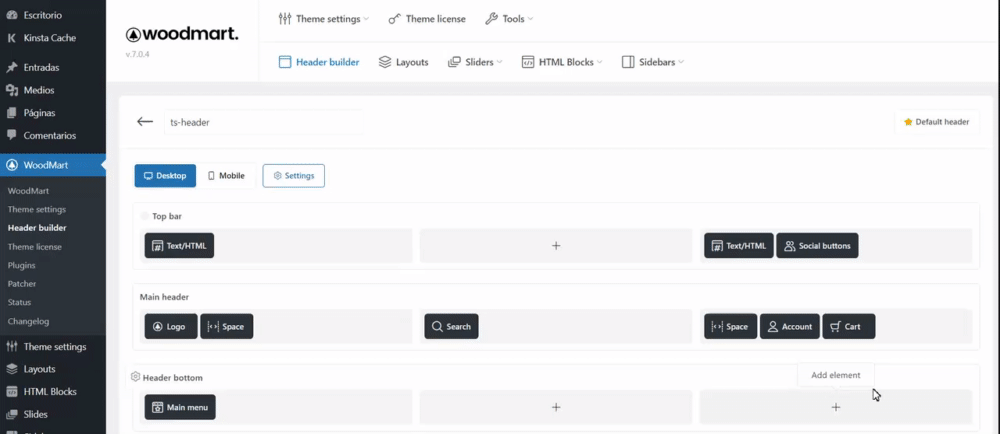Click the Header bottom row label

point(173,377)
